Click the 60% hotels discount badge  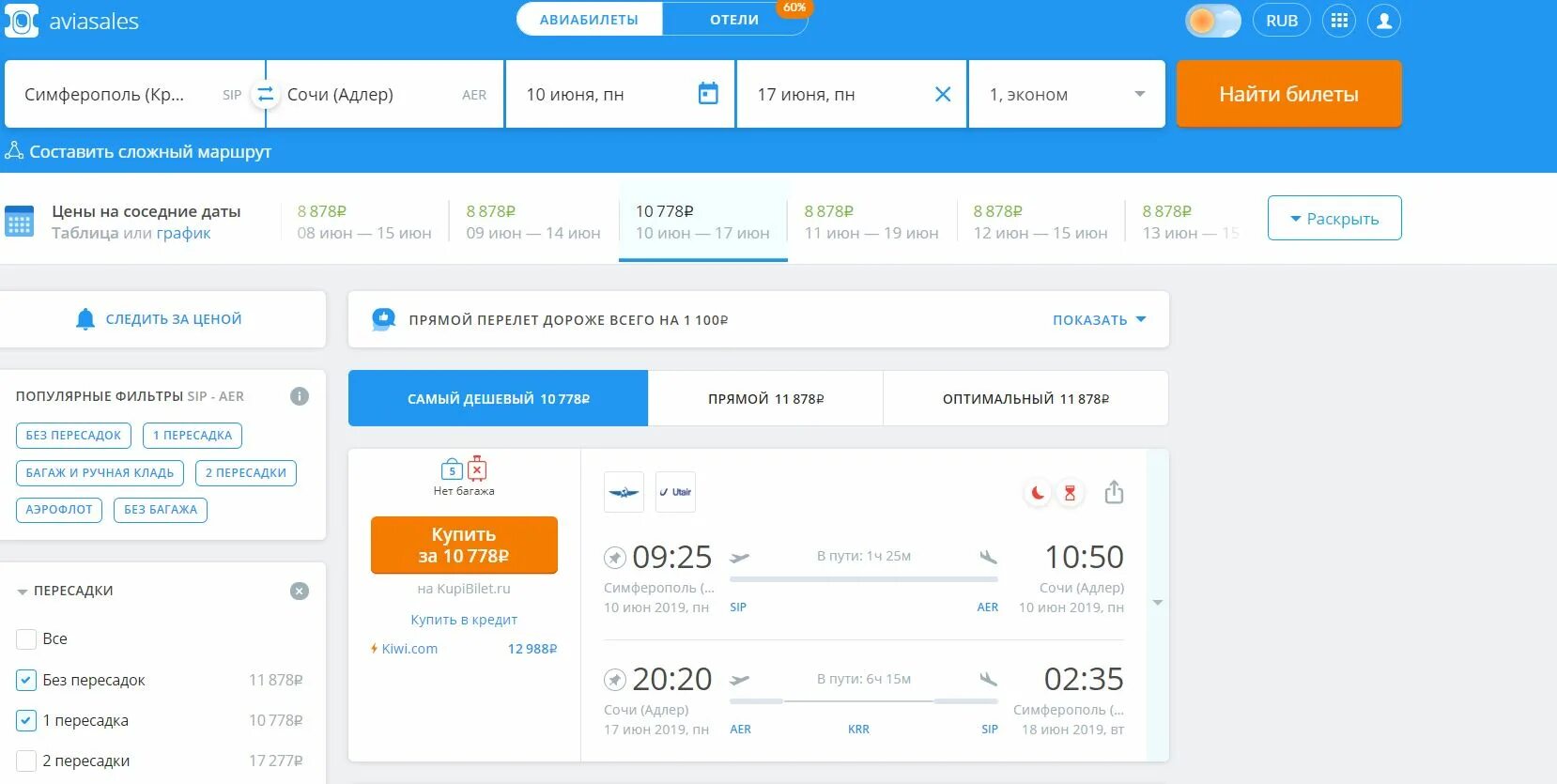[794, 8]
